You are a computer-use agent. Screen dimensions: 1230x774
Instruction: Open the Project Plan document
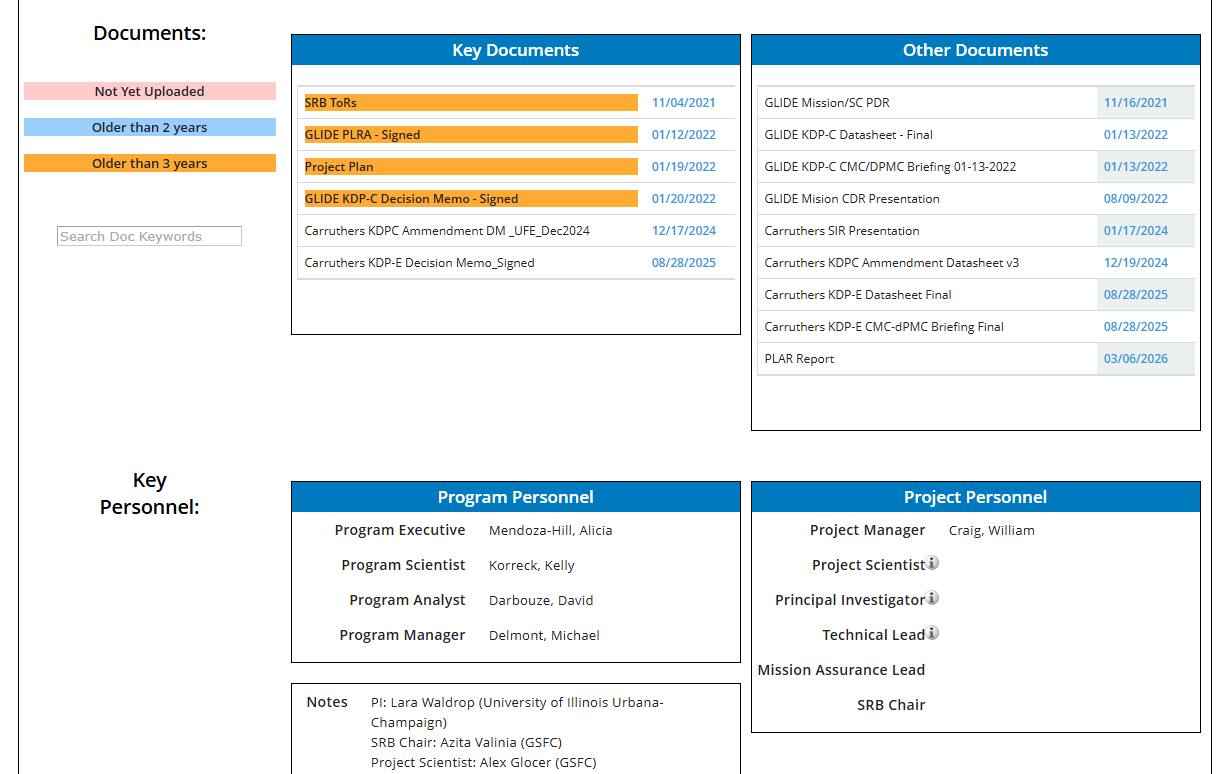pyautogui.click(x=339, y=166)
